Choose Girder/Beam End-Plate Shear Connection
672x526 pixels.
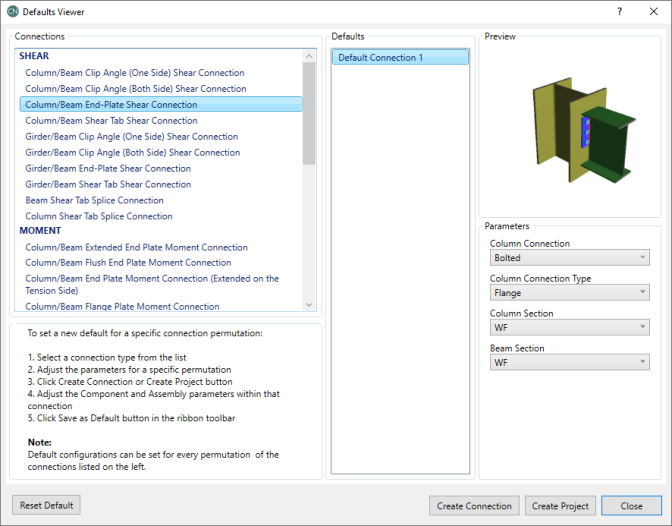tap(108, 169)
